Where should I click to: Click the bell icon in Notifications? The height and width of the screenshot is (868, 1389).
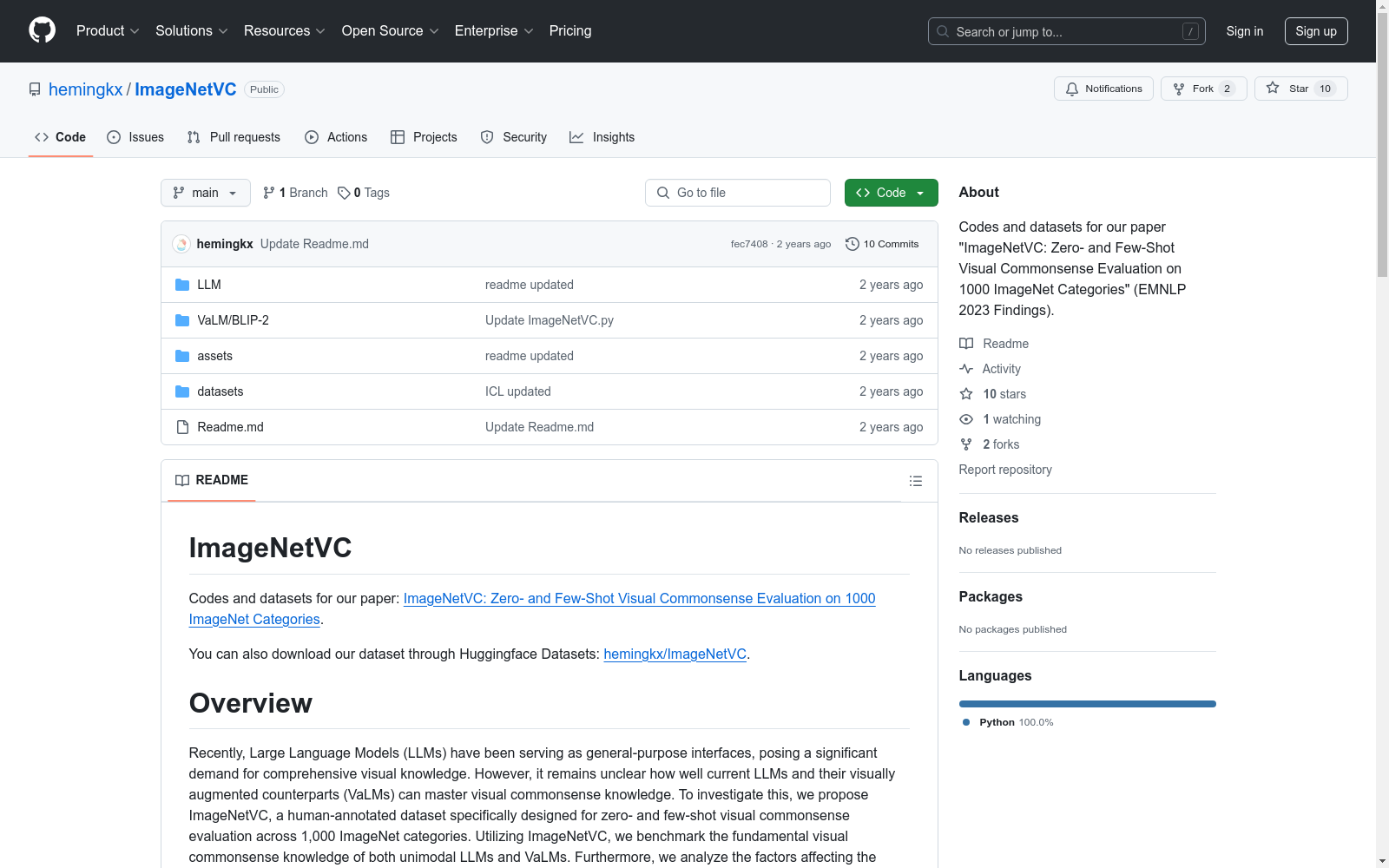tap(1072, 89)
